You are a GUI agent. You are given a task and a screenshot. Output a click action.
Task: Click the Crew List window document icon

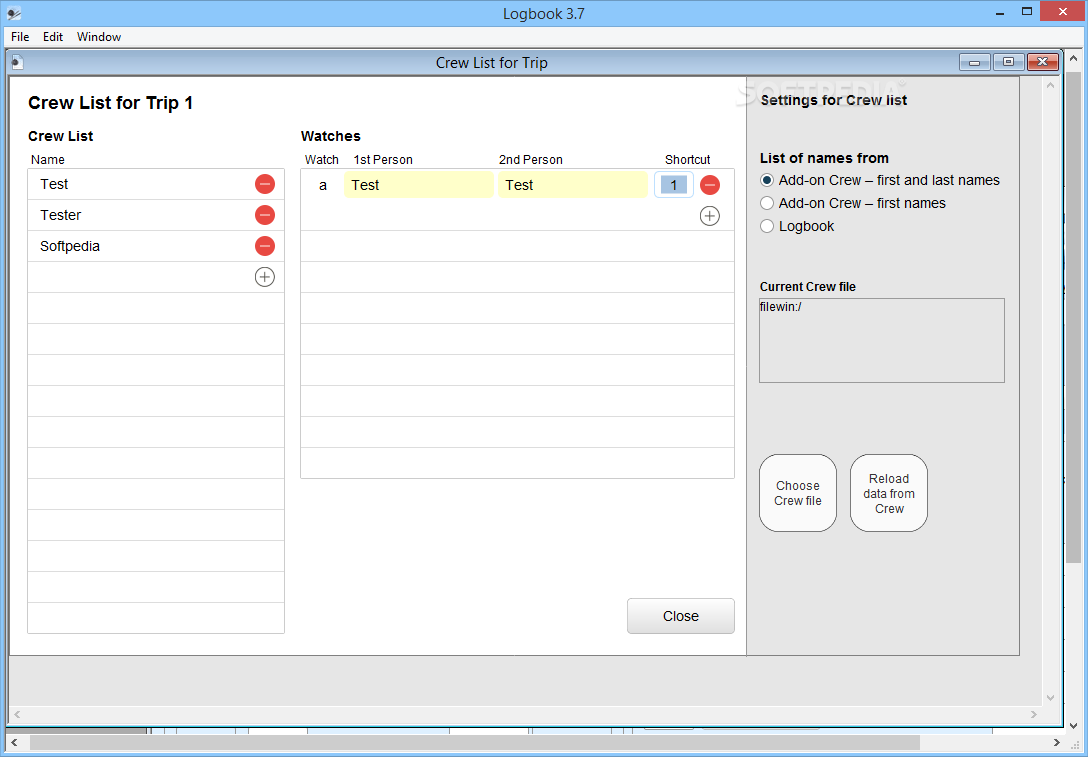tap(18, 62)
